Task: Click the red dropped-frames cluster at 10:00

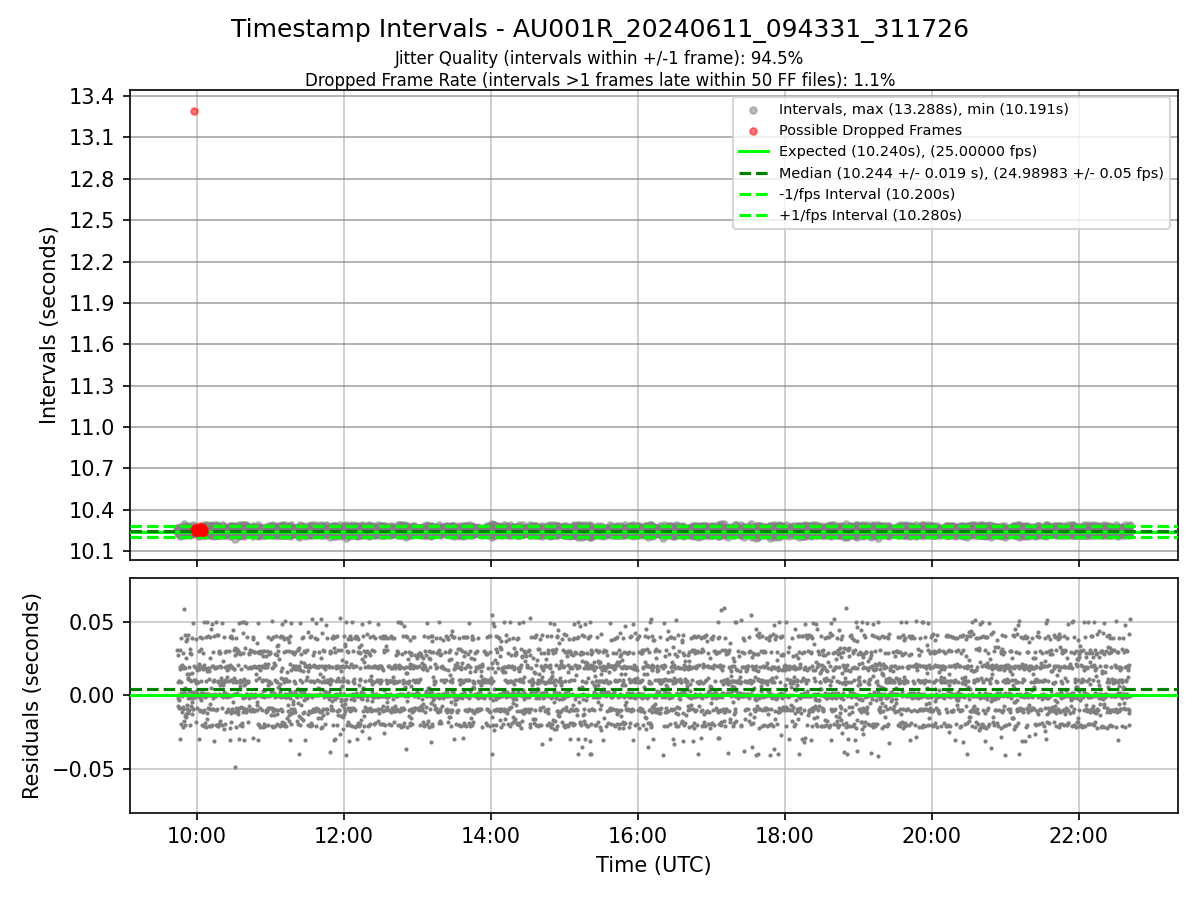Action: click(199, 530)
